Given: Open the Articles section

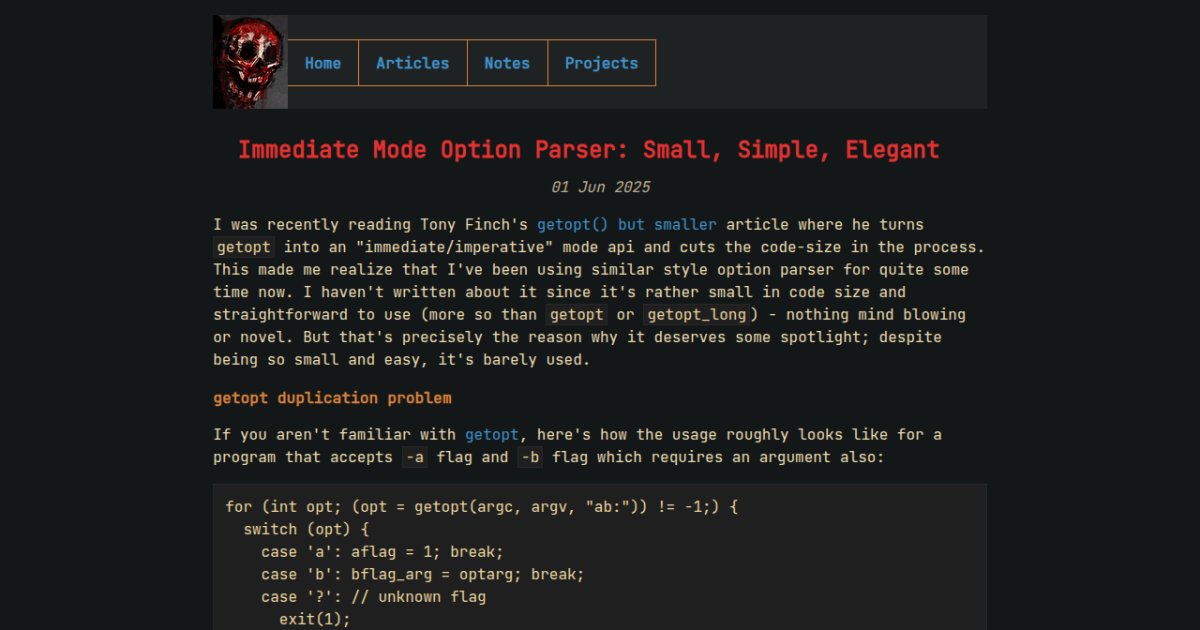Looking at the screenshot, I should [x=412, y=63].
